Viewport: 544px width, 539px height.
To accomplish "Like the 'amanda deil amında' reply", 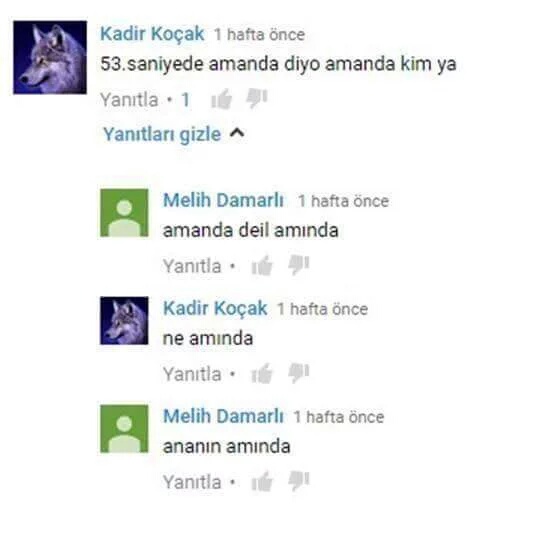I will [x=262, y=266].
